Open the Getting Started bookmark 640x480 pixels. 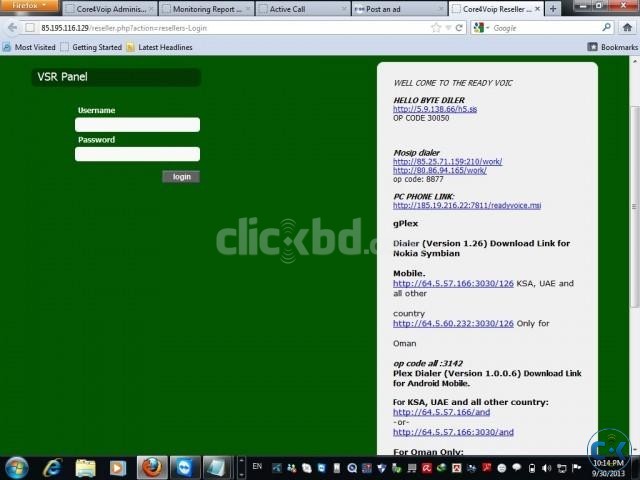tap(91, 47)
